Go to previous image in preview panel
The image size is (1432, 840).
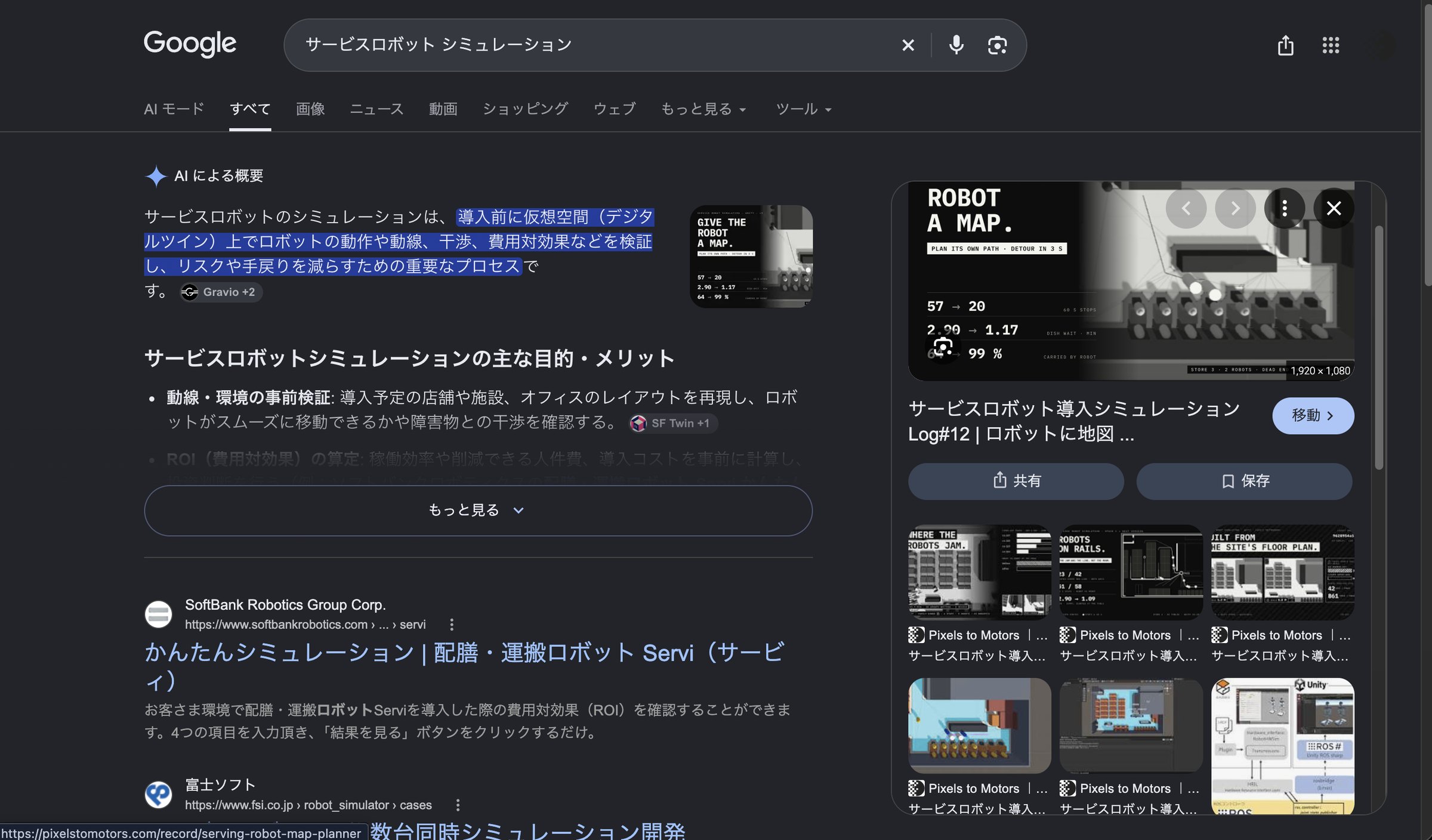click(x=1186, y=208)
